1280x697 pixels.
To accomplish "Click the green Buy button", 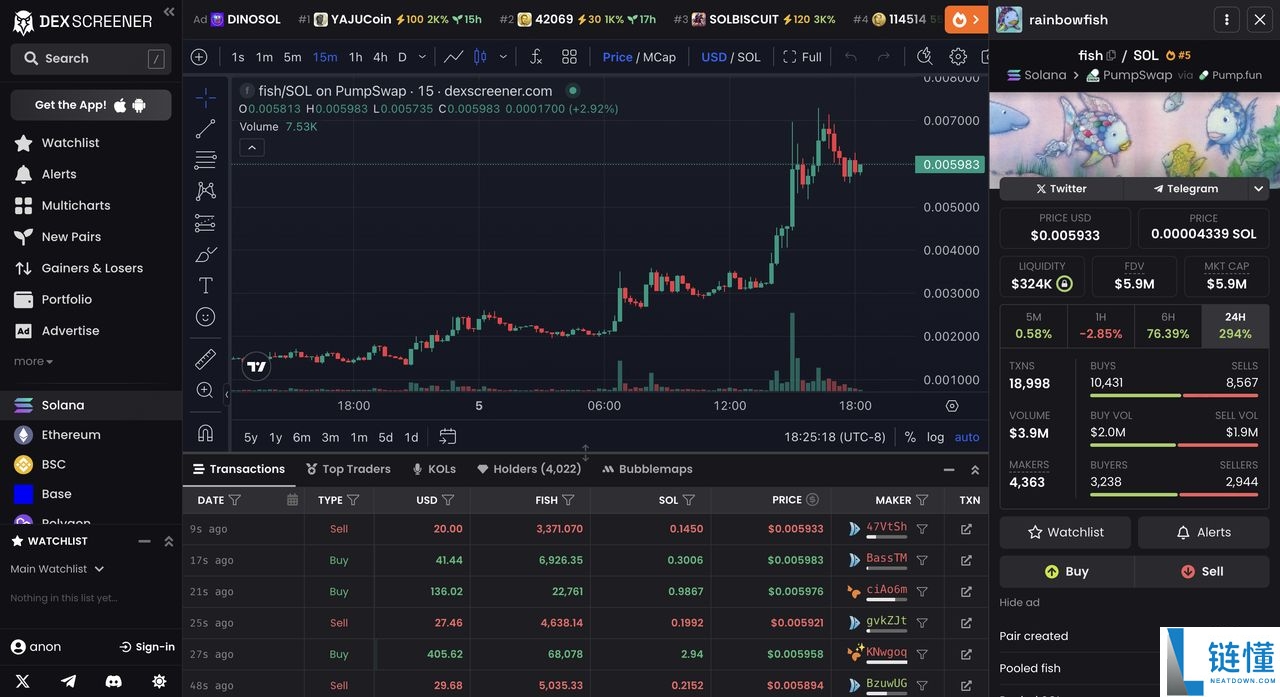I will click(1066, 572).
